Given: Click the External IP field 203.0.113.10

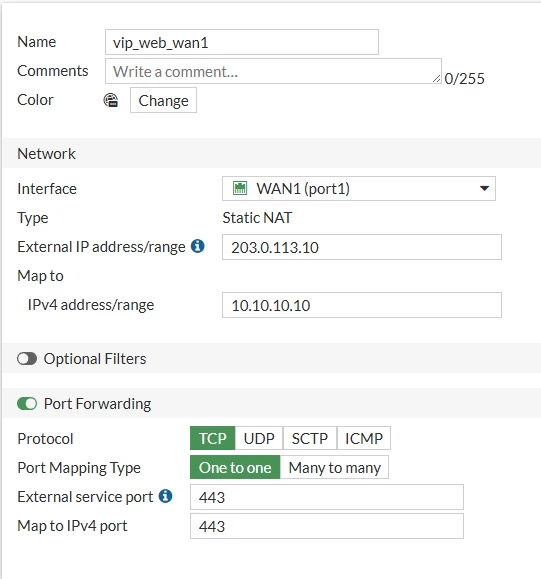Looking at the screenshot, I should click(362, 247).
